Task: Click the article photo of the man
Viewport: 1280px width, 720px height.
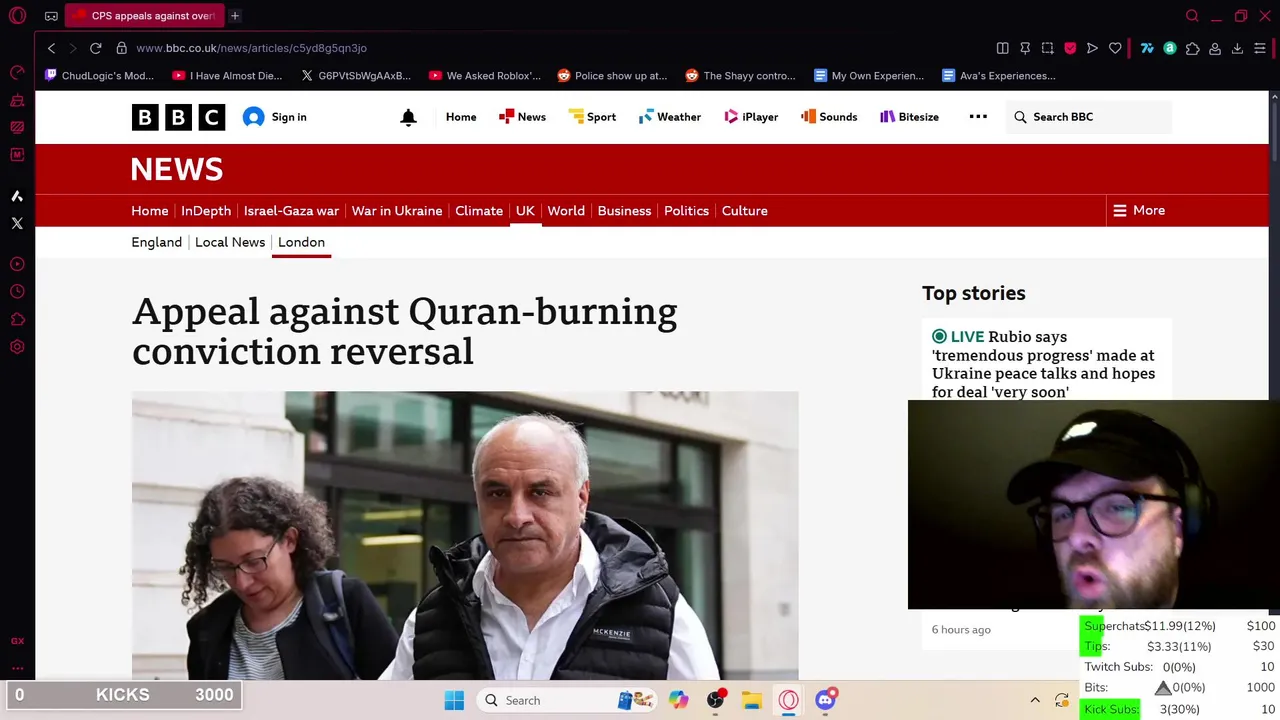Action: pos(465,535)
